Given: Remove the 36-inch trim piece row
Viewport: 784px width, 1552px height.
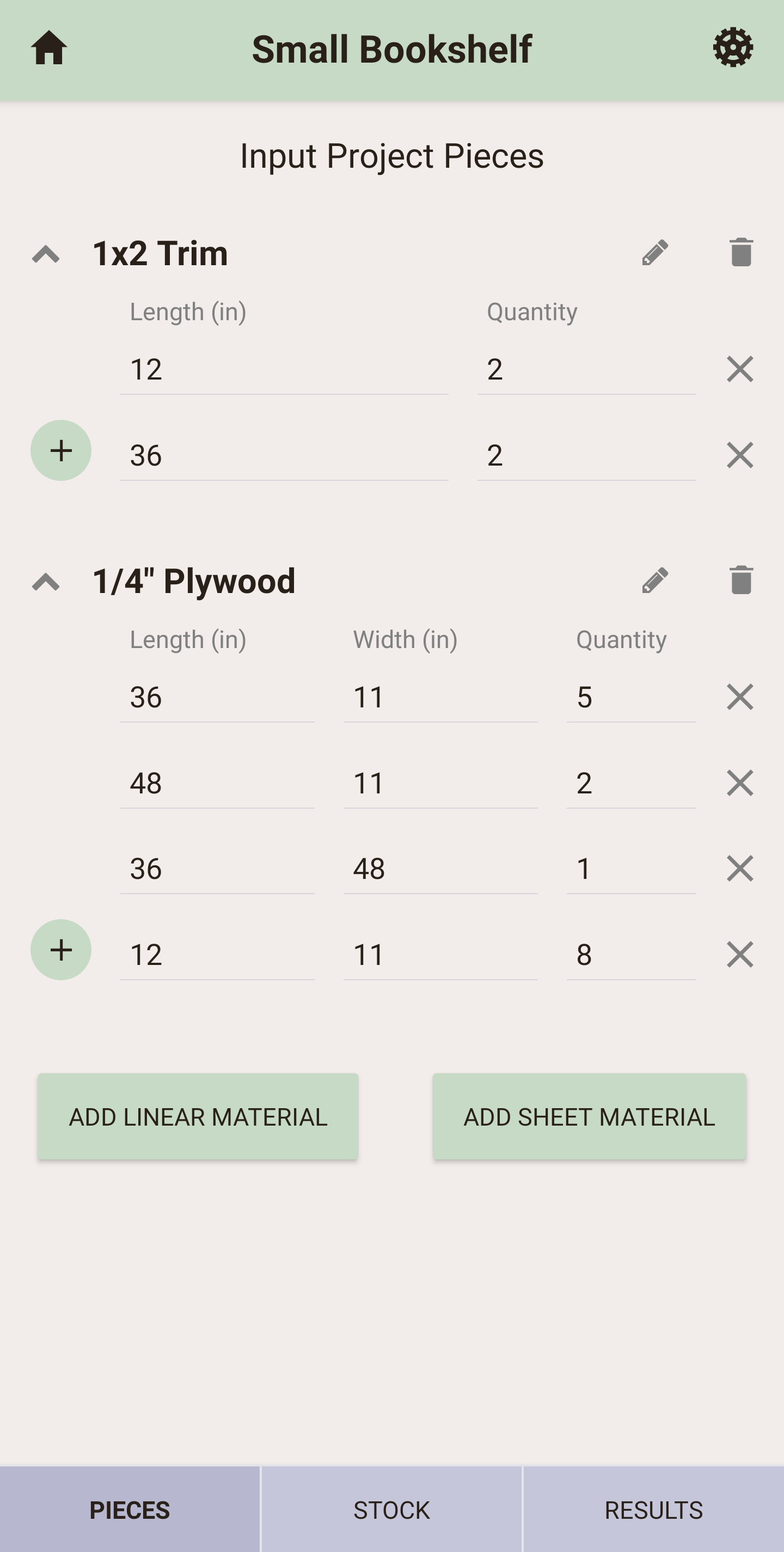Looking at the screenshot, I should click(x=740, y=455).
